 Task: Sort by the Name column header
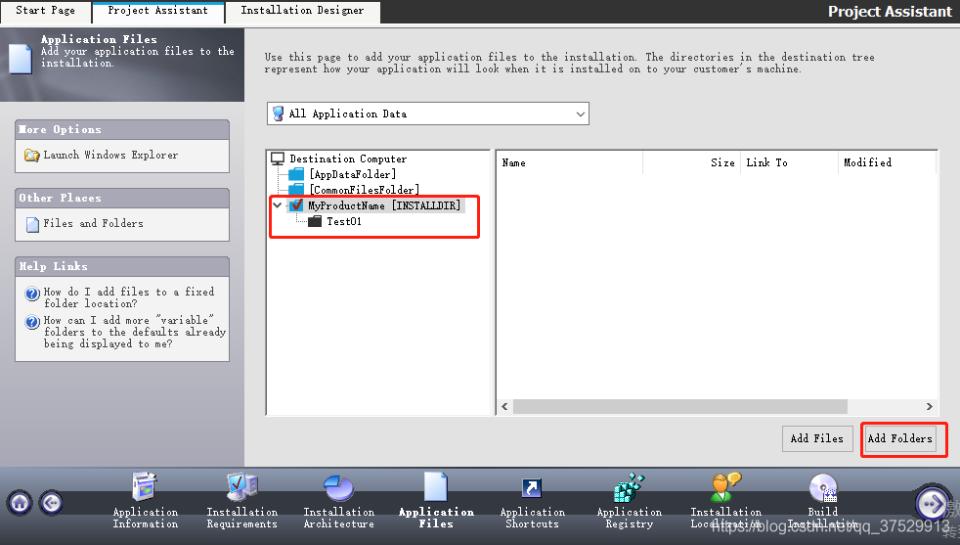pyautogui.click(x=569, y=163)
